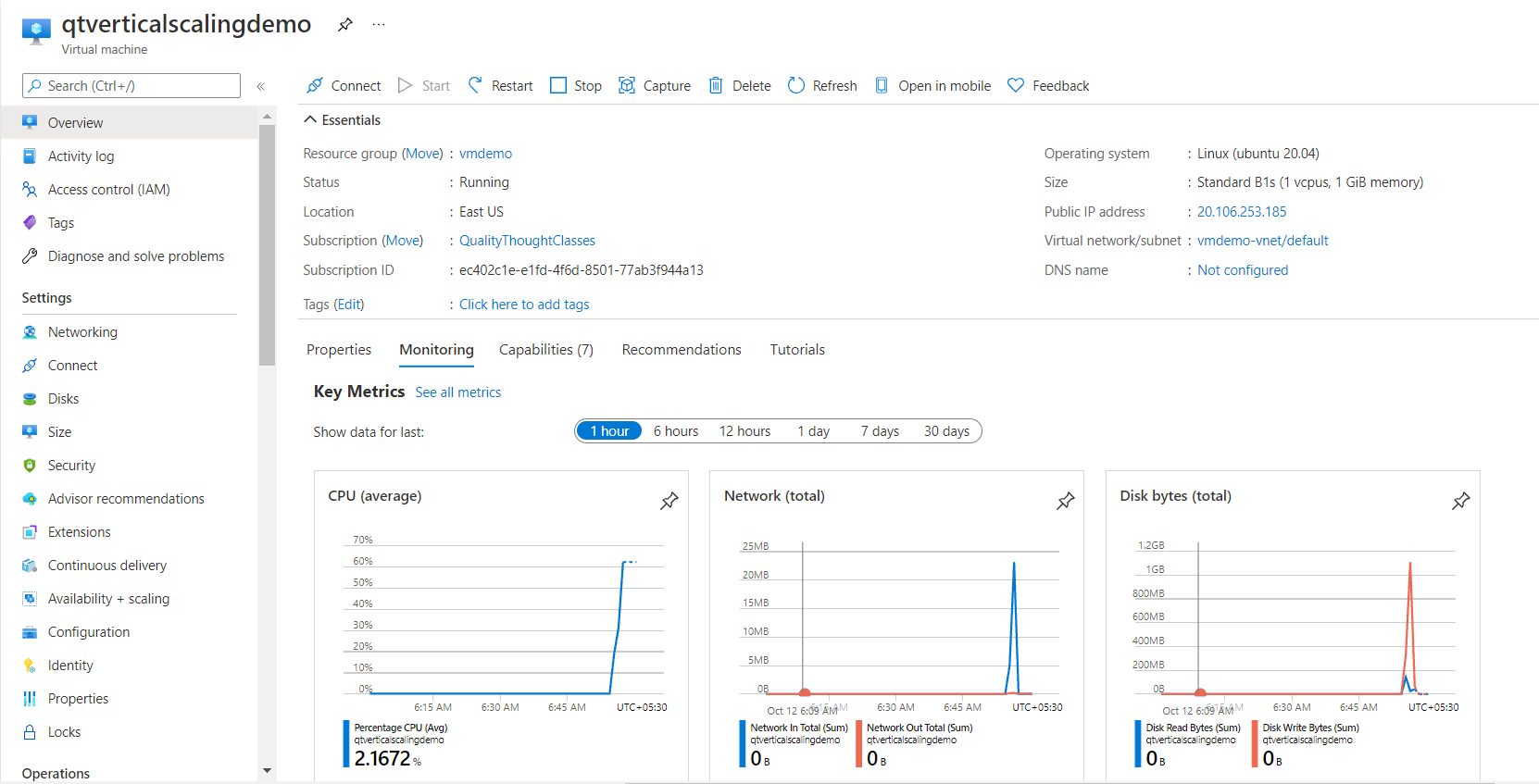Select the 12 hours time range

tap(745, 431)
